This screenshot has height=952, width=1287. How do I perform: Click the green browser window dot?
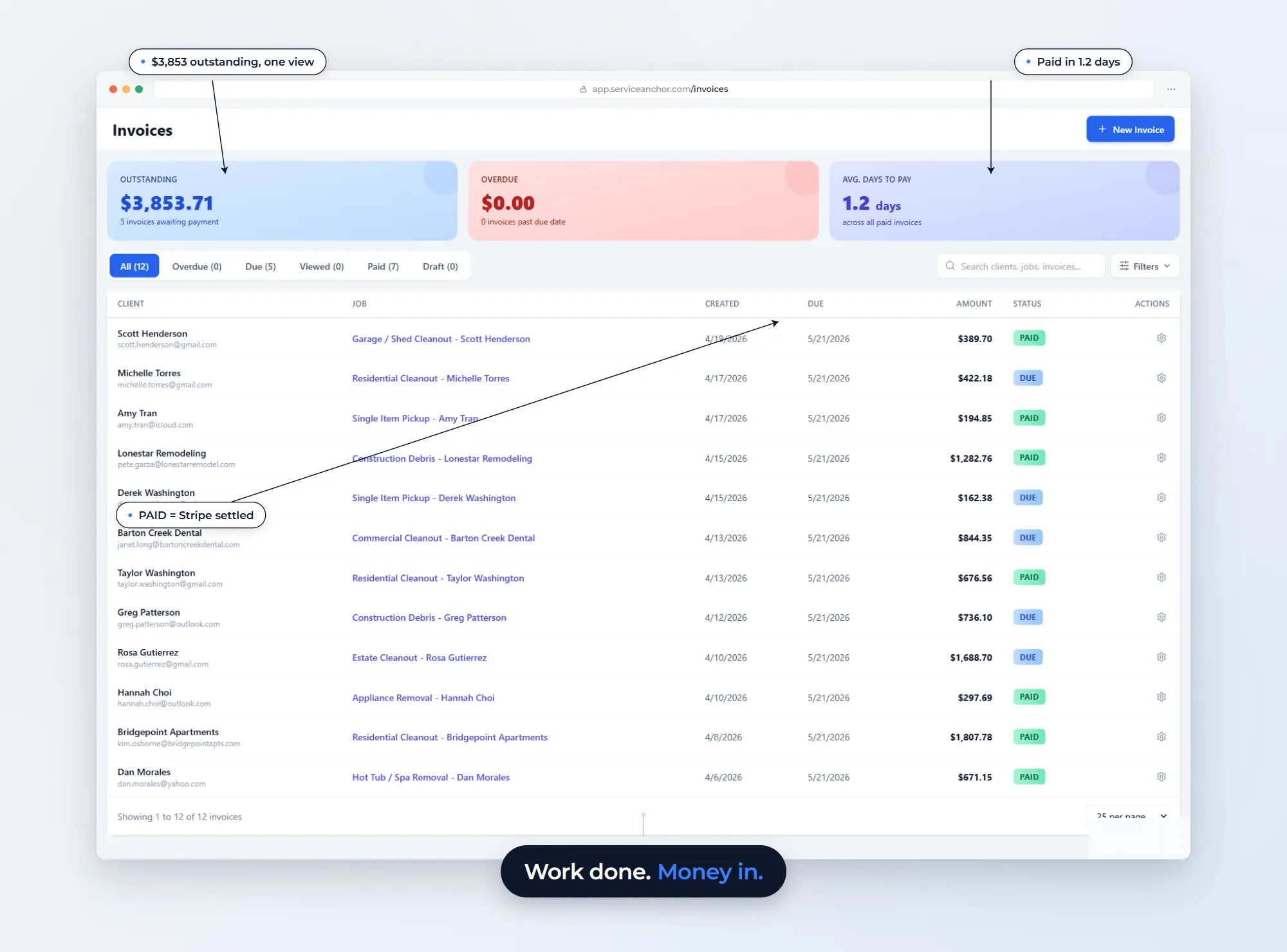click(x=139, y=89)
